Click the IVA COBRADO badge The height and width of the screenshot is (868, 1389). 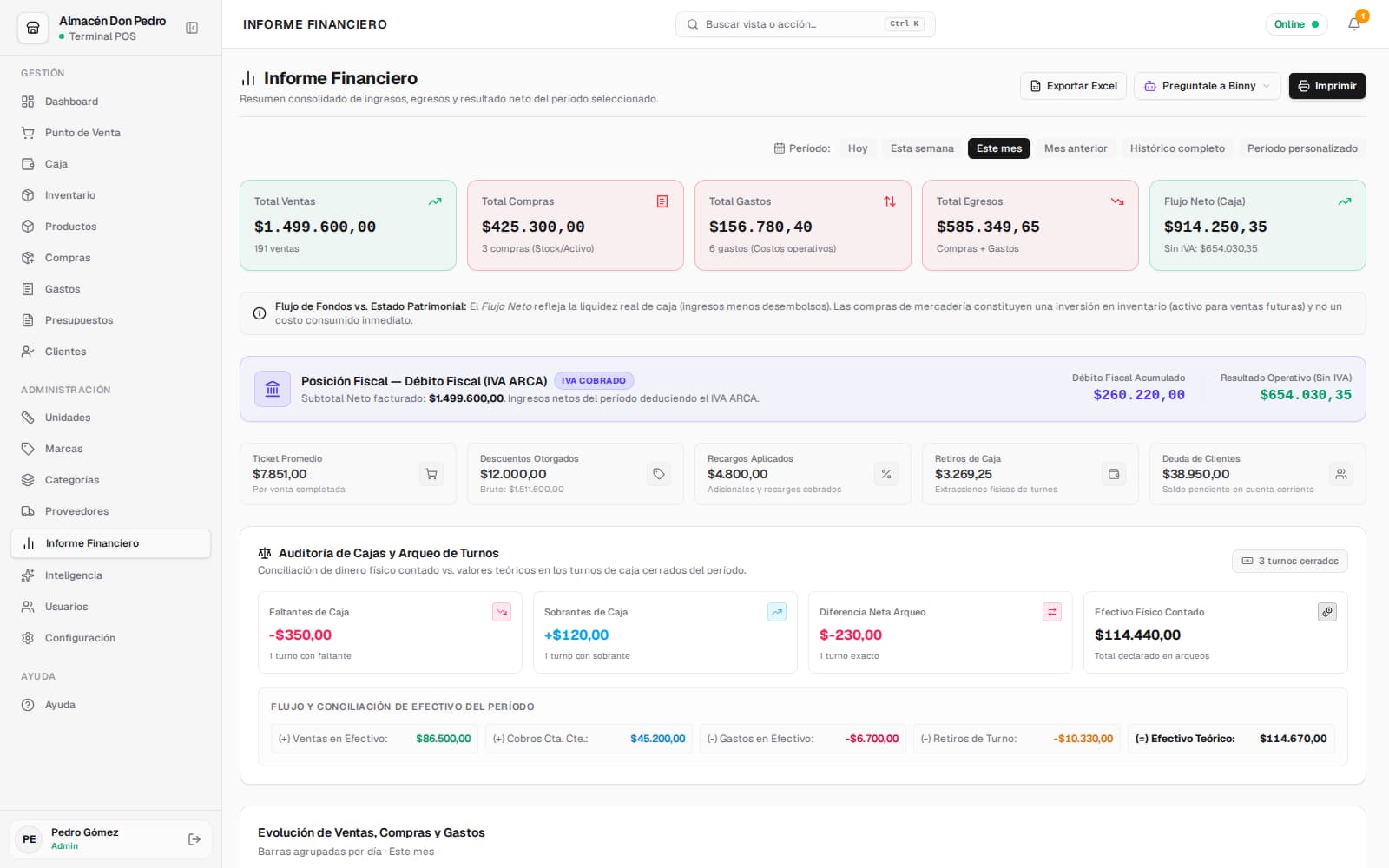(594, 380)
